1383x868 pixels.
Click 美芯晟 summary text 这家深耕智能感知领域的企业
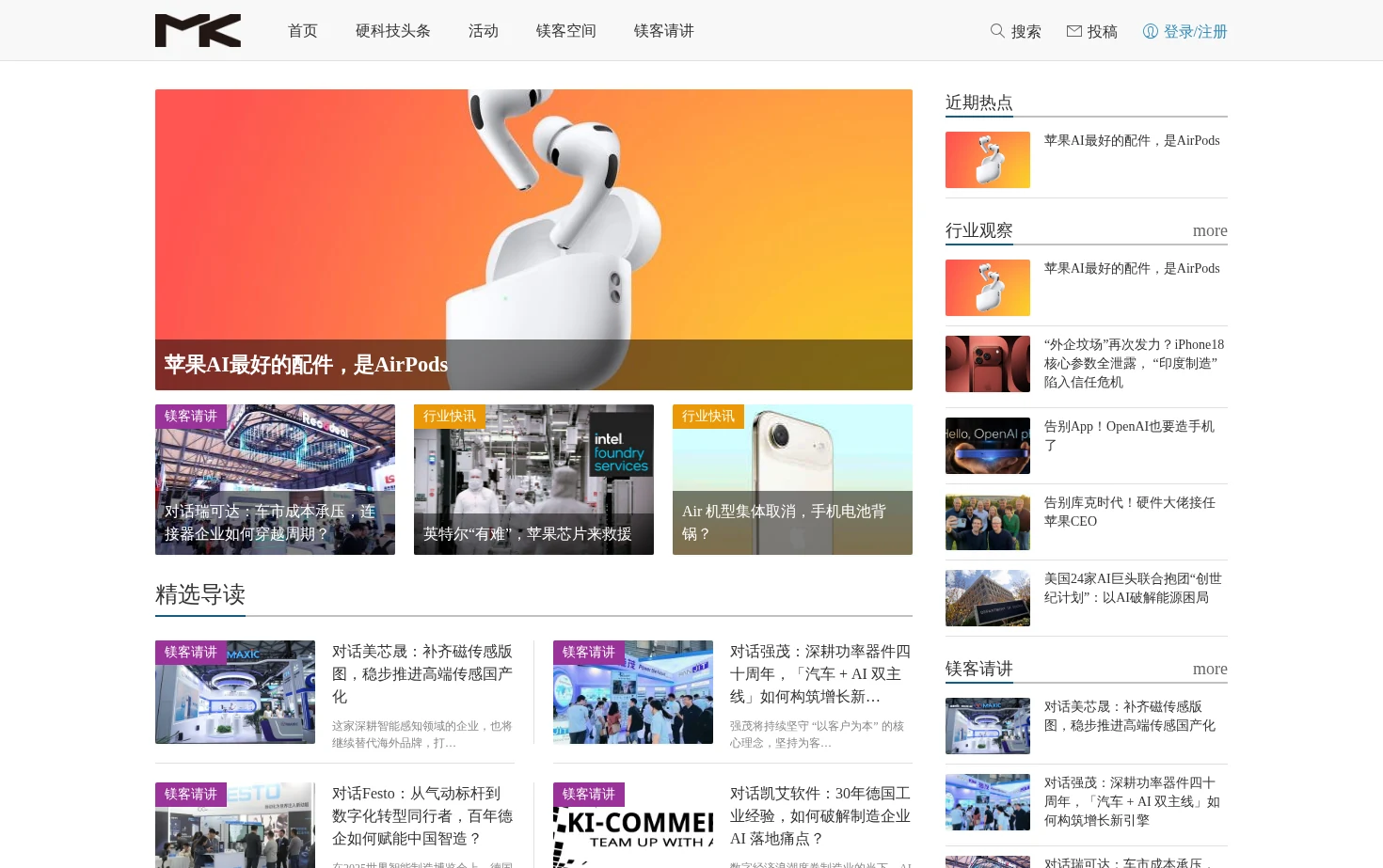(422, 734)
